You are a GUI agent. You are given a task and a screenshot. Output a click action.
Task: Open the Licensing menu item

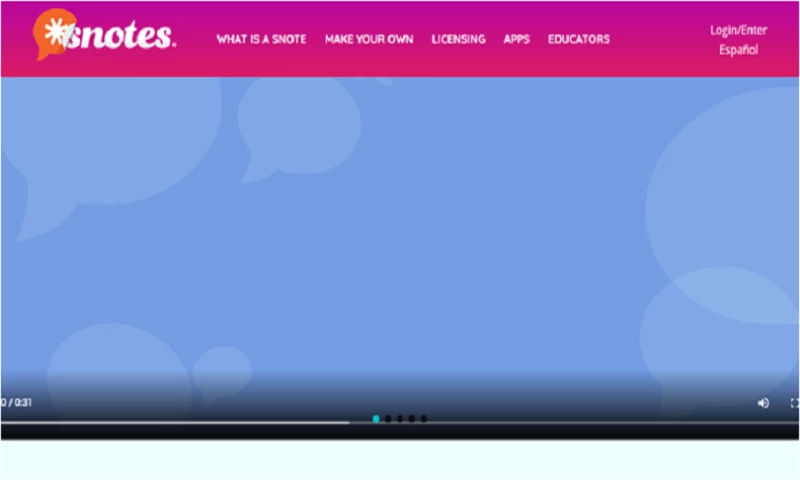[458, 39]
